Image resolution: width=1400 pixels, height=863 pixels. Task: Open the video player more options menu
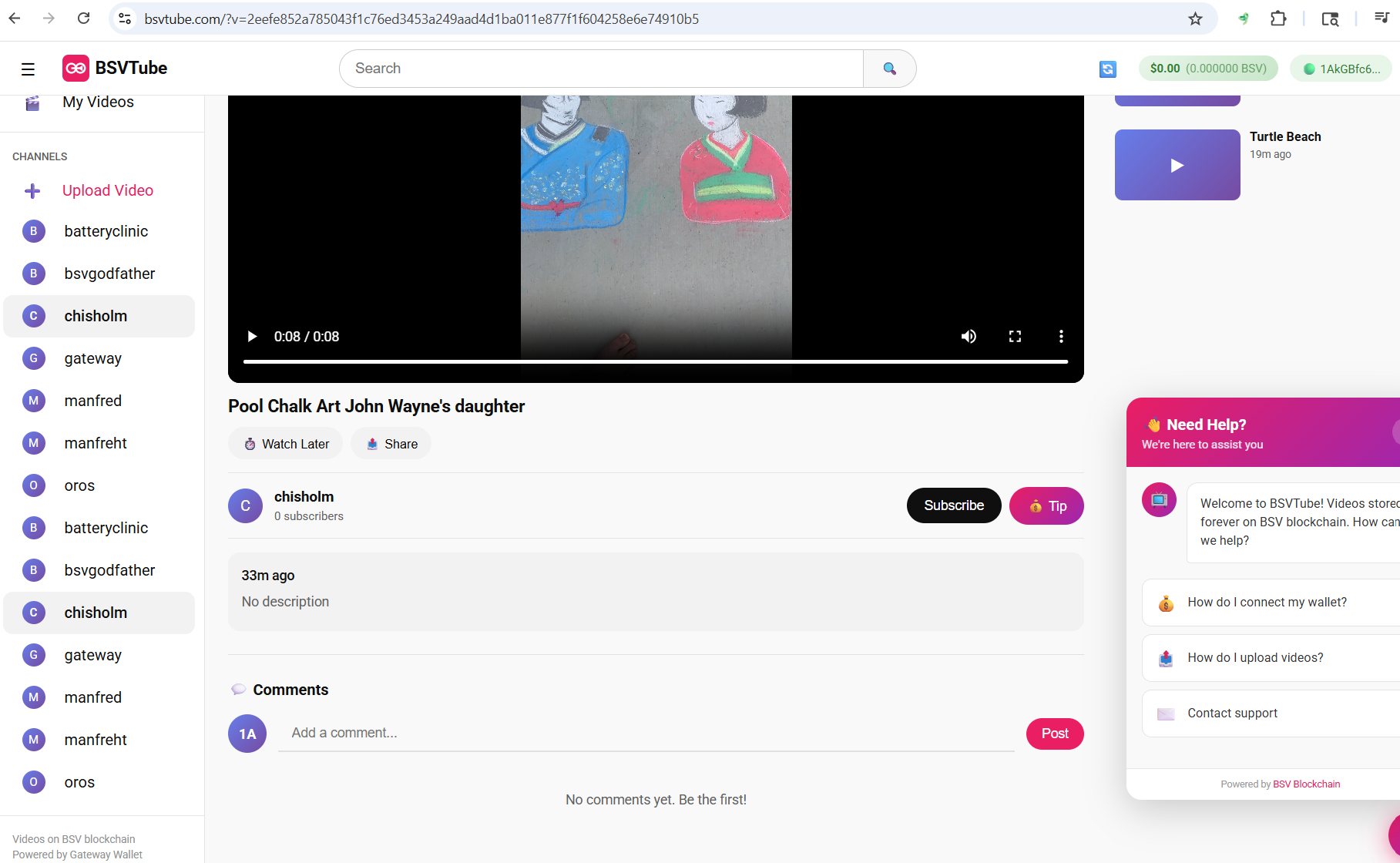pyautogui.click(x=1061, y=337)
